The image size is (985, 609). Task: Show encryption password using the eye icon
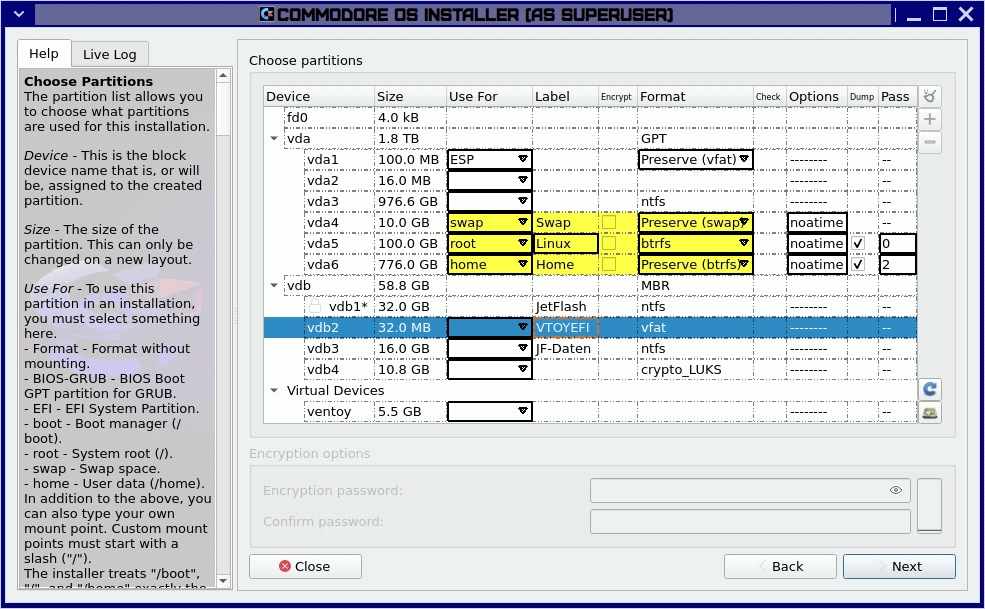896,490
